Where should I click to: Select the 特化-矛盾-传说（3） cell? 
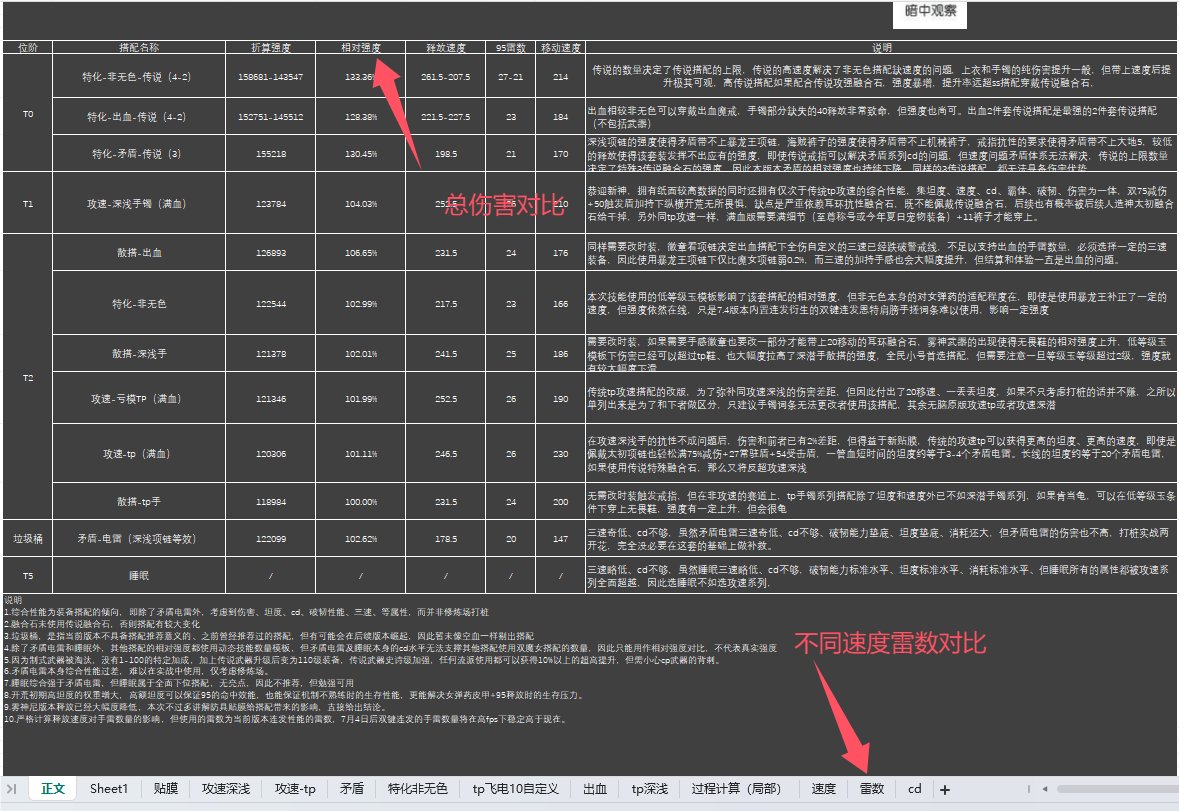(139, 153)
